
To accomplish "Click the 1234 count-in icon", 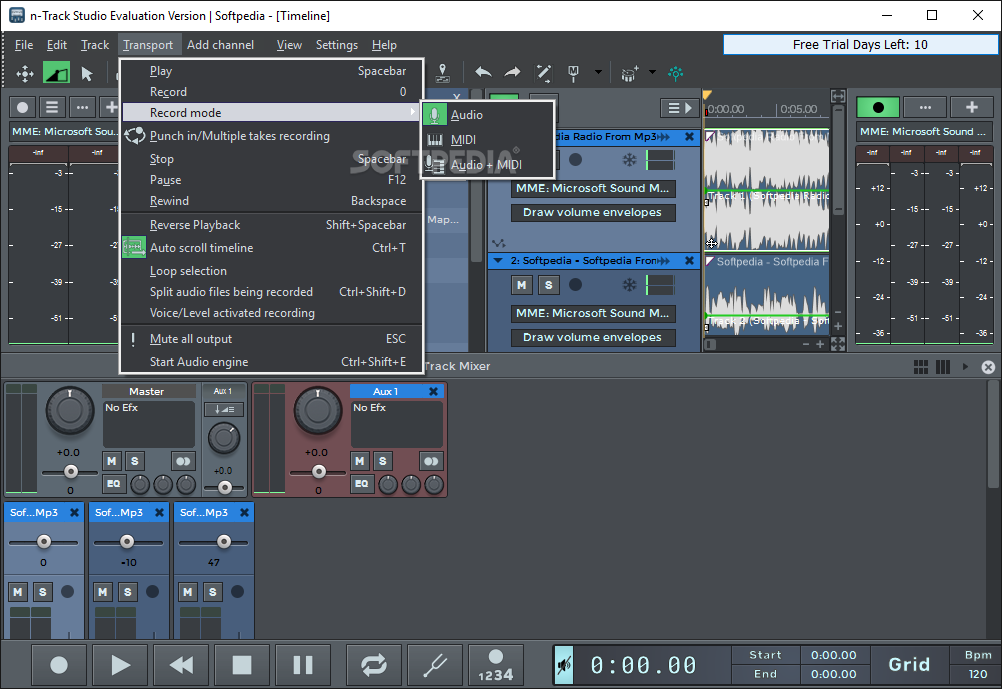I will click(495, 665).
